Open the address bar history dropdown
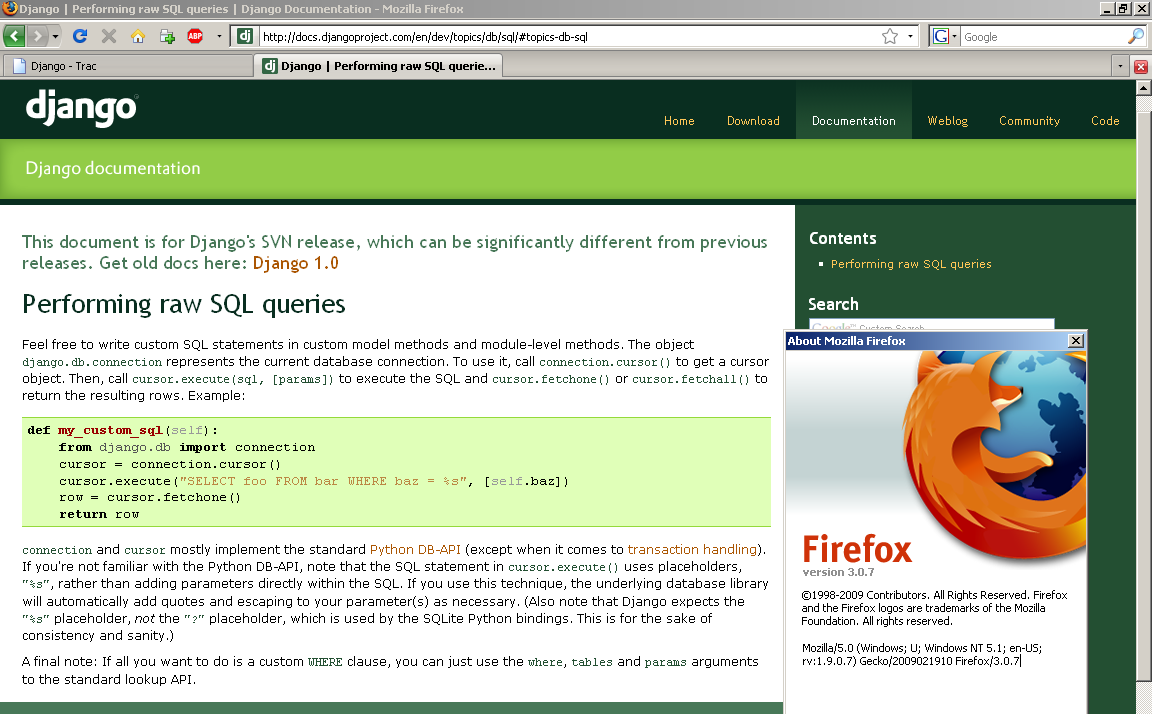 click(910, 36)
